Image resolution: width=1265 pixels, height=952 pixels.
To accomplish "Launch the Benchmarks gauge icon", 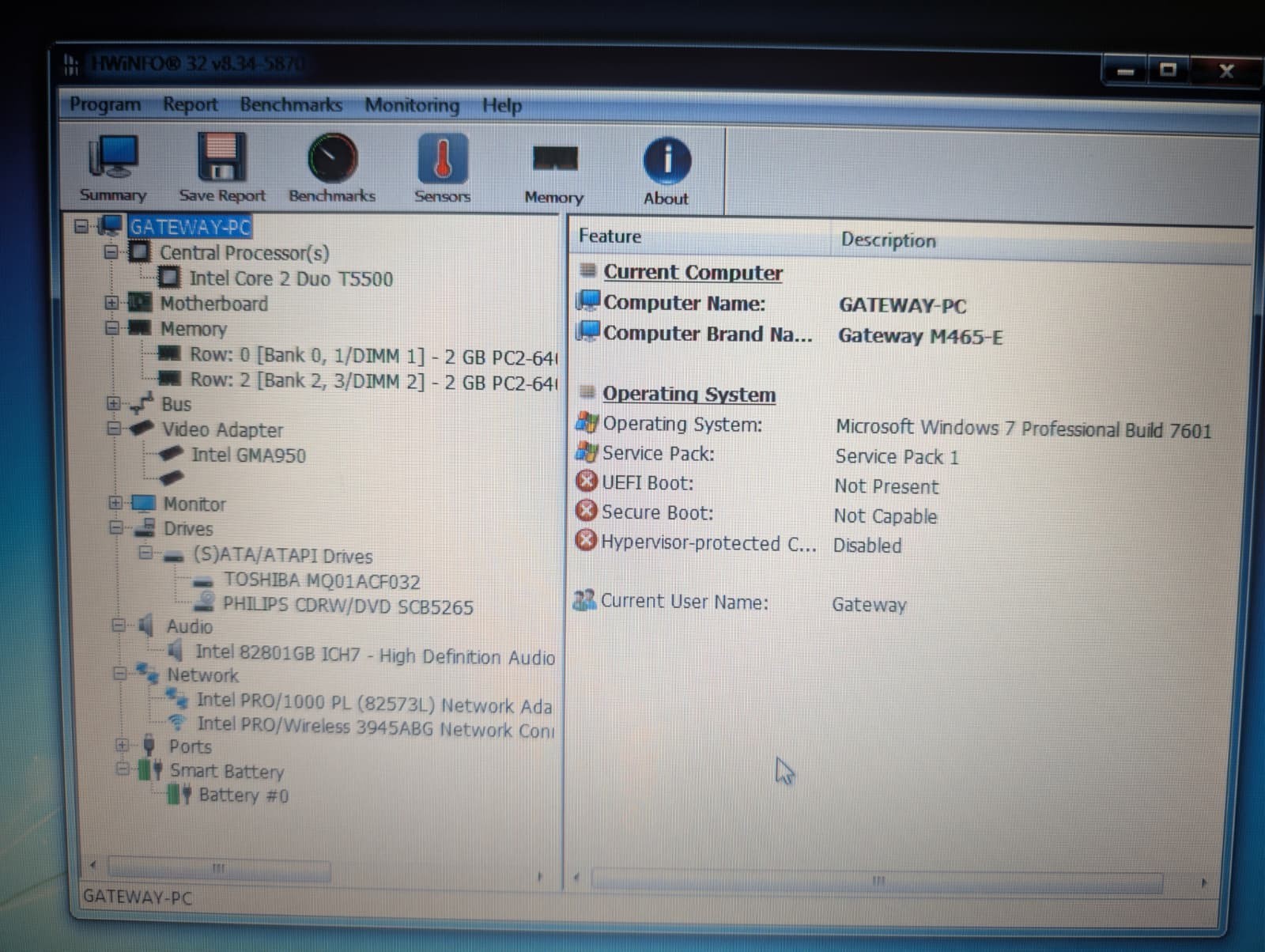I will pyautogui.click(x=332, y=159).
